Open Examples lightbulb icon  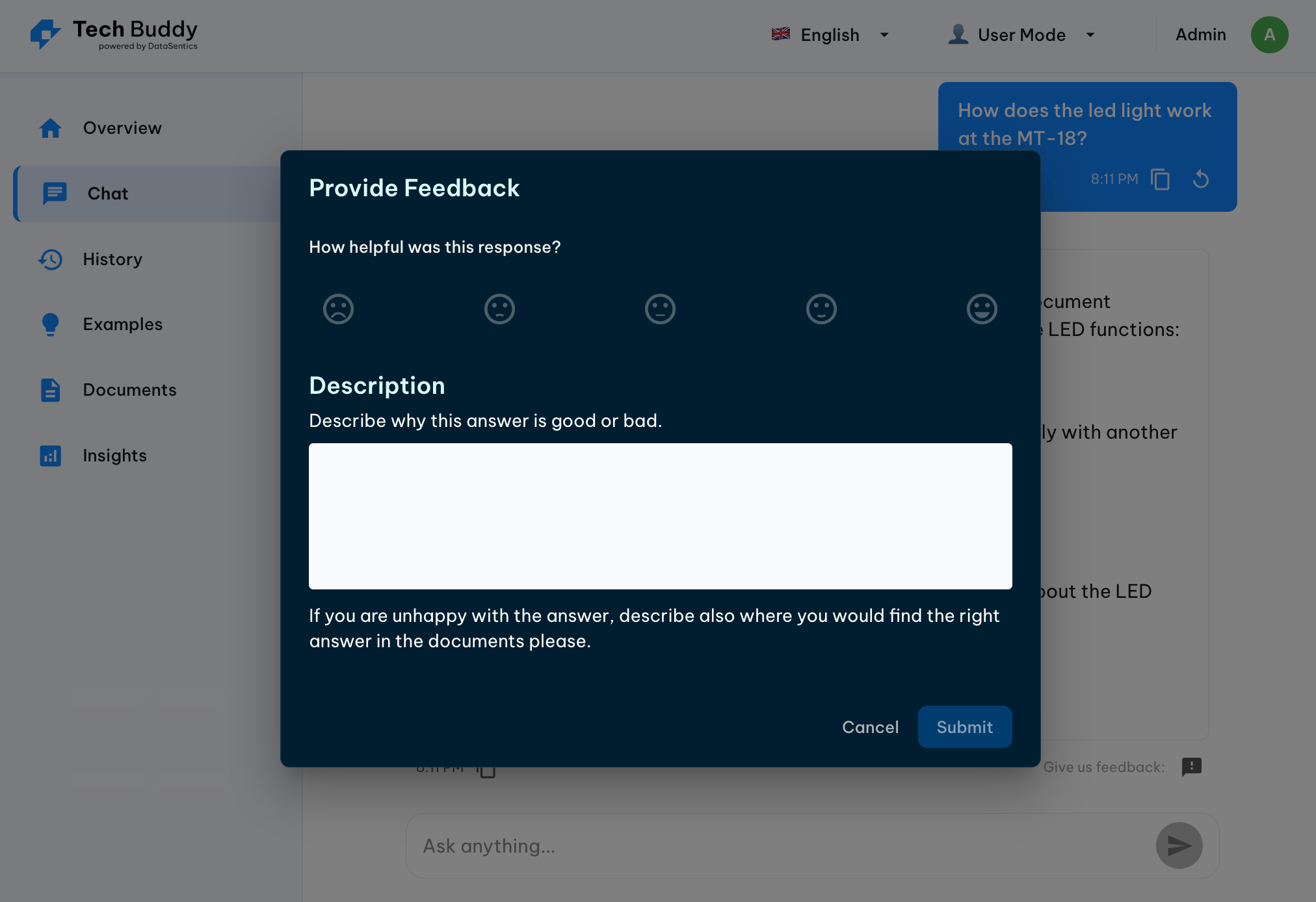50,324
